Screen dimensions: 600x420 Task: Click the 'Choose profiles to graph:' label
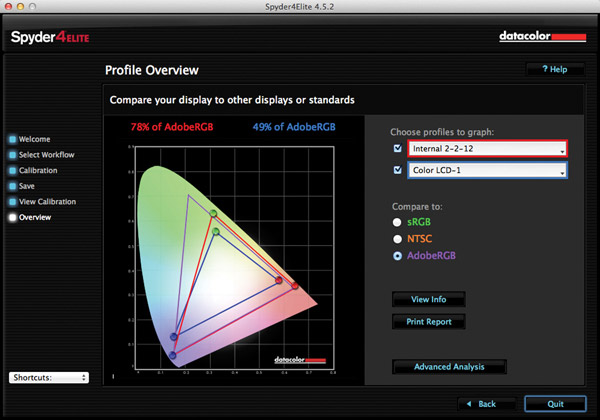[442, 132]
